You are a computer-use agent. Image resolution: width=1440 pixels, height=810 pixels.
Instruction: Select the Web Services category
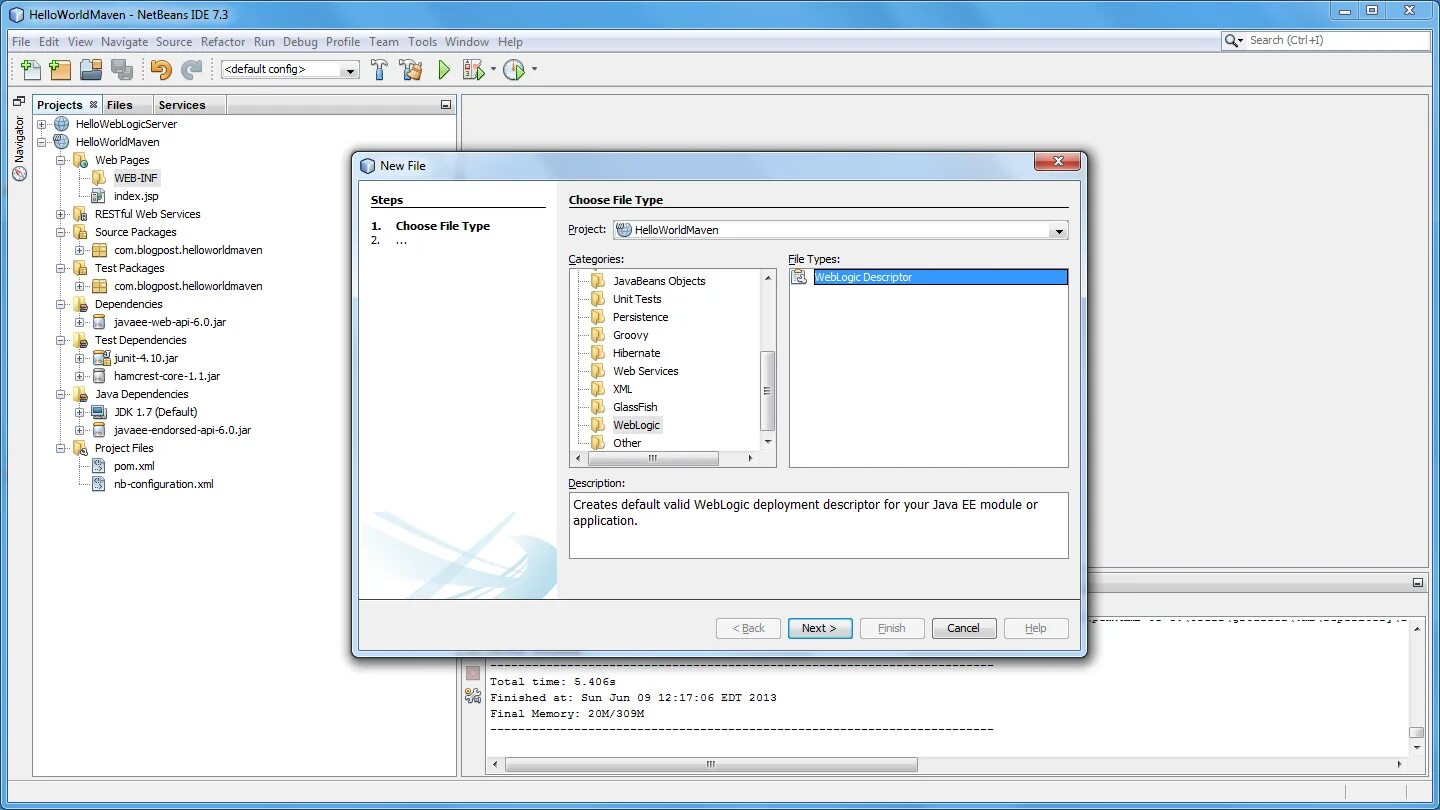pos(646,371)
